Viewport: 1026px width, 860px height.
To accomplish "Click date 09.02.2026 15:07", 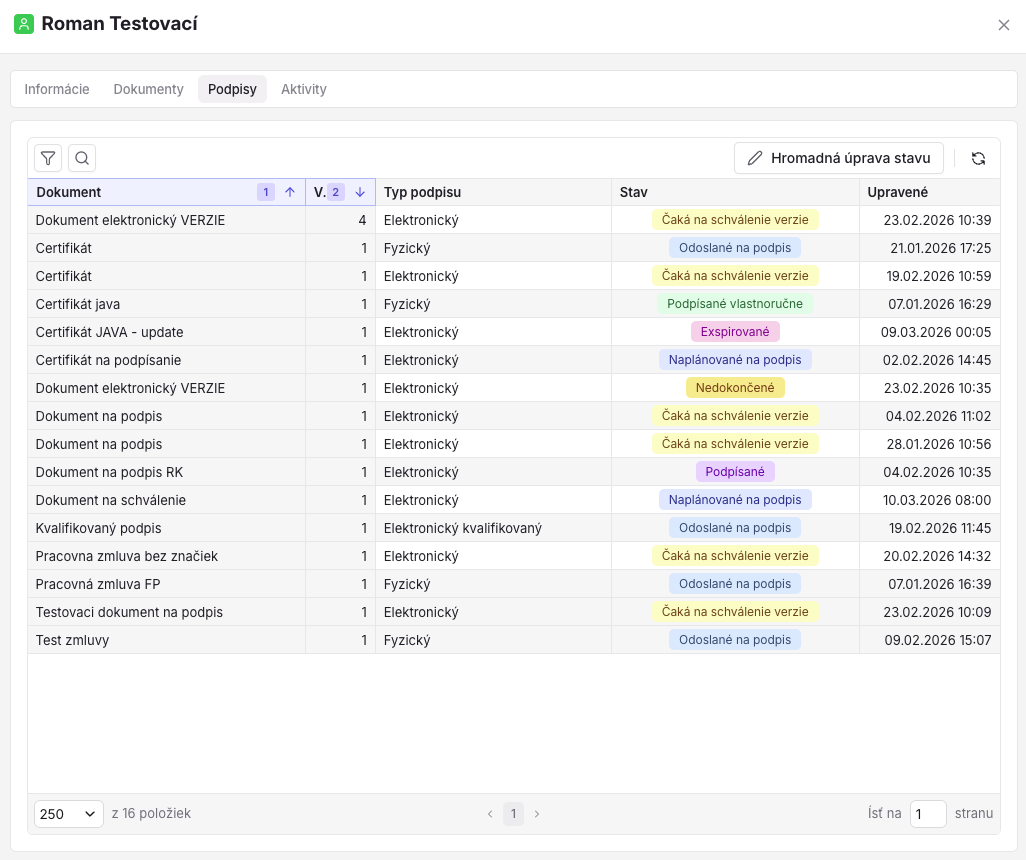I will 938,640.
